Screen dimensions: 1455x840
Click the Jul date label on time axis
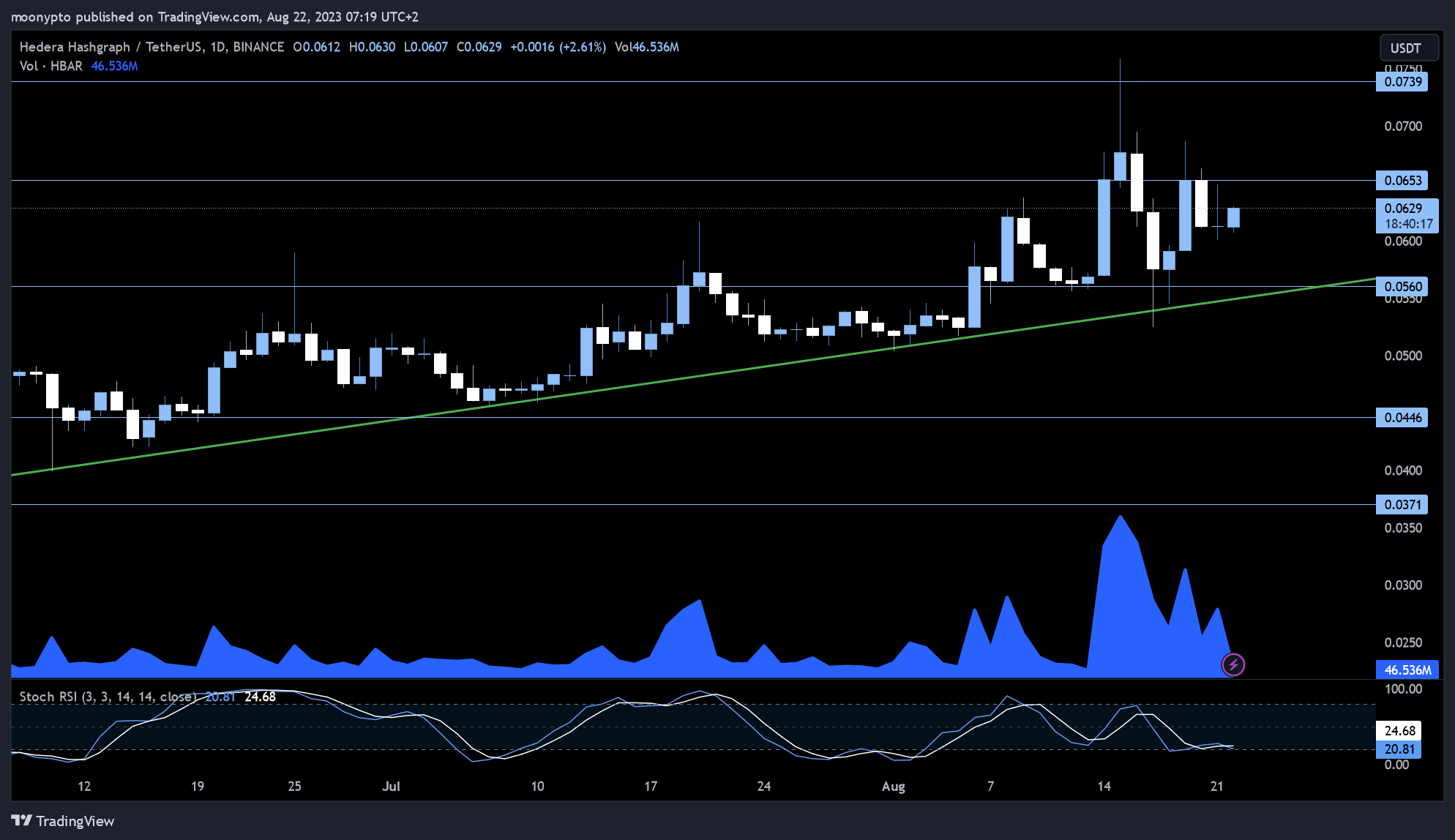coord(392,786)
